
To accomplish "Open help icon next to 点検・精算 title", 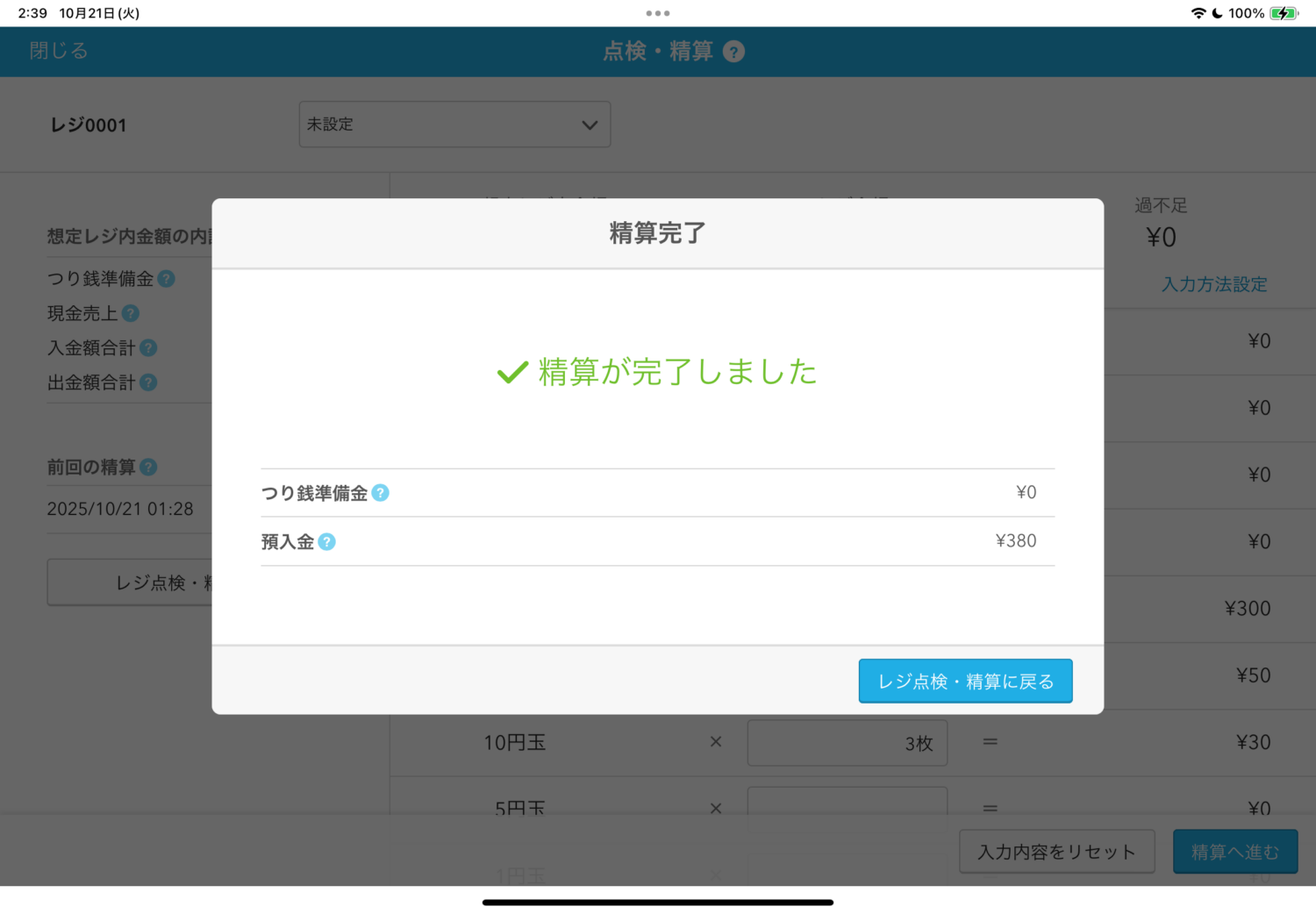I will 733,52.
